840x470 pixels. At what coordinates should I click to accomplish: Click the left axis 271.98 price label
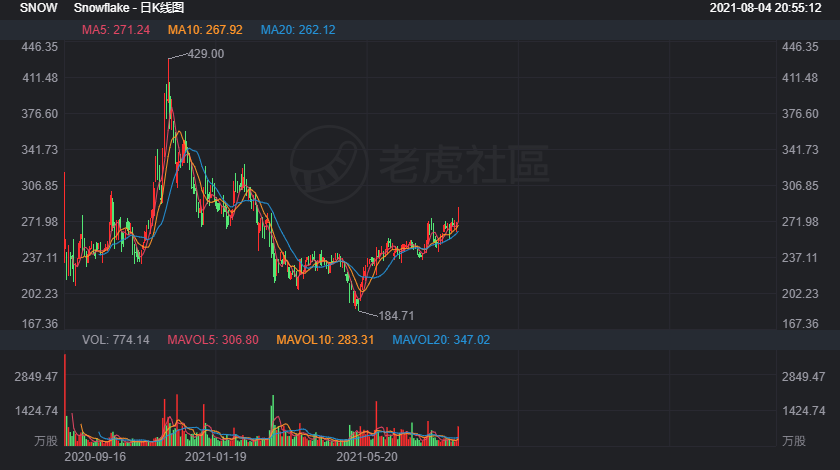click(40, 222)
